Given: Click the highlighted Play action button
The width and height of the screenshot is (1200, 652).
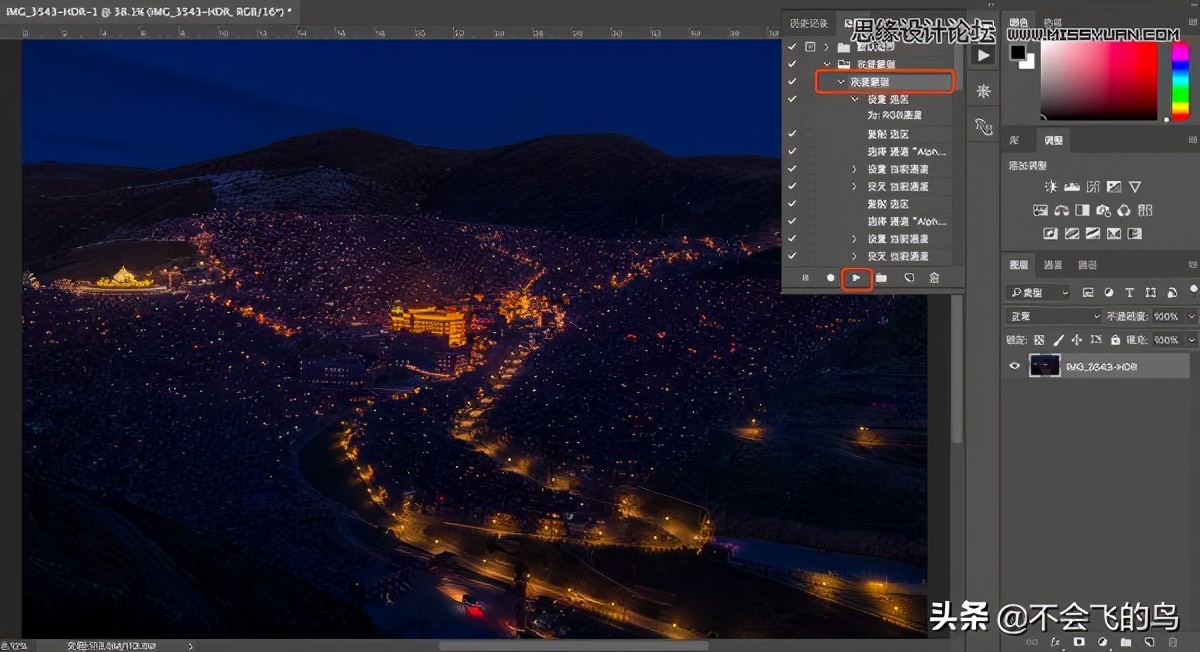Looking at the screenshot, I should pyautogui.click(x=856, y=278).
